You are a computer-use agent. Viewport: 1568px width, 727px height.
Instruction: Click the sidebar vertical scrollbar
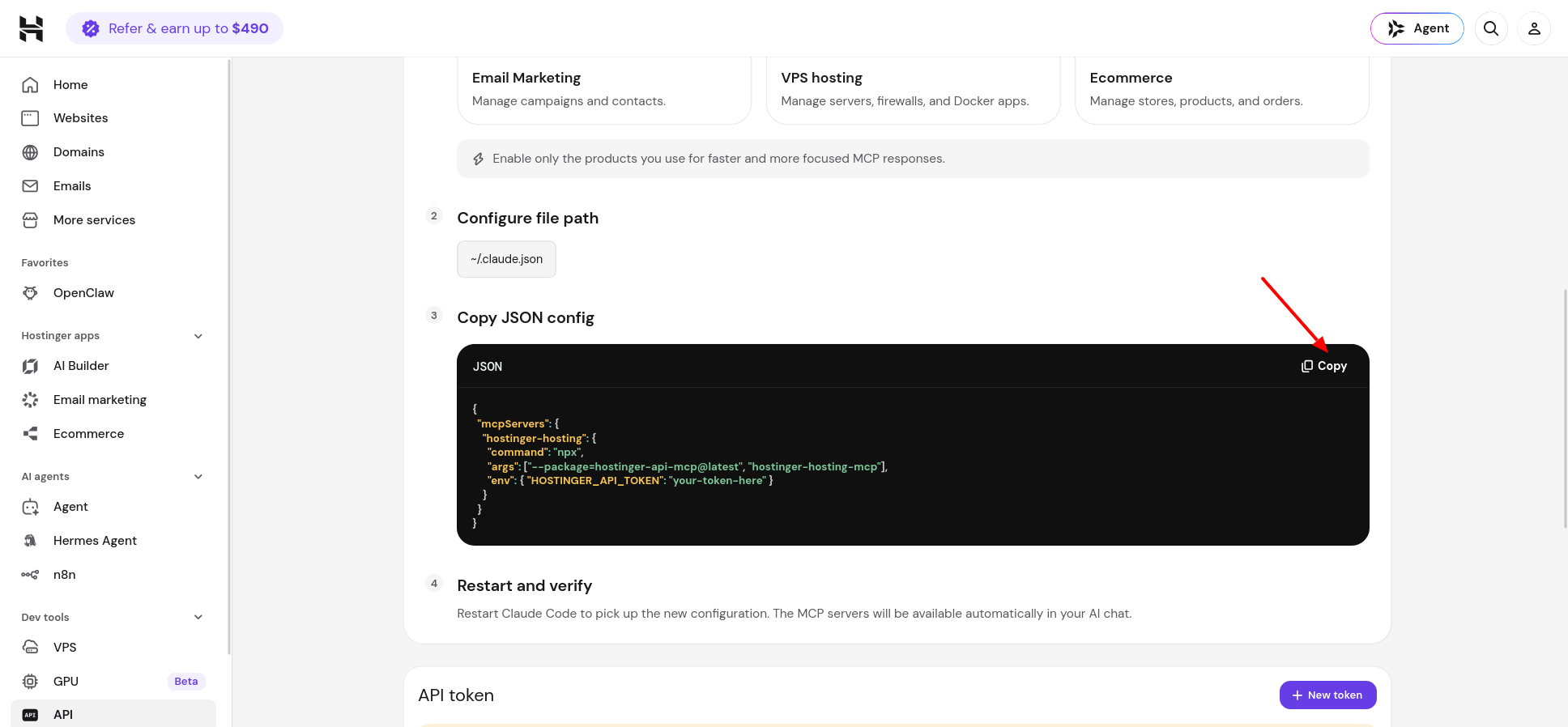point(229,356)
